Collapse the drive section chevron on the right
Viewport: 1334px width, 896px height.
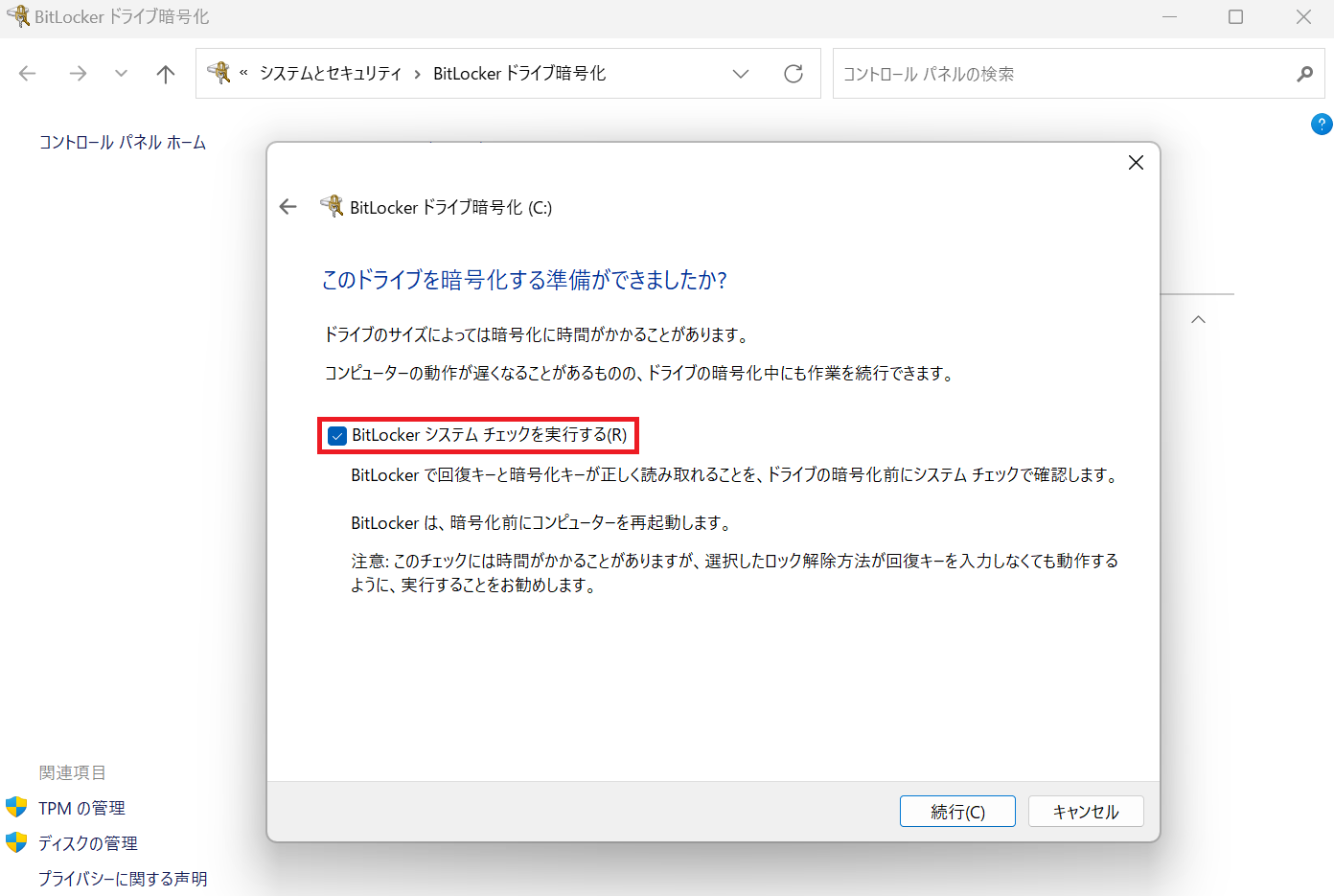1198,319
